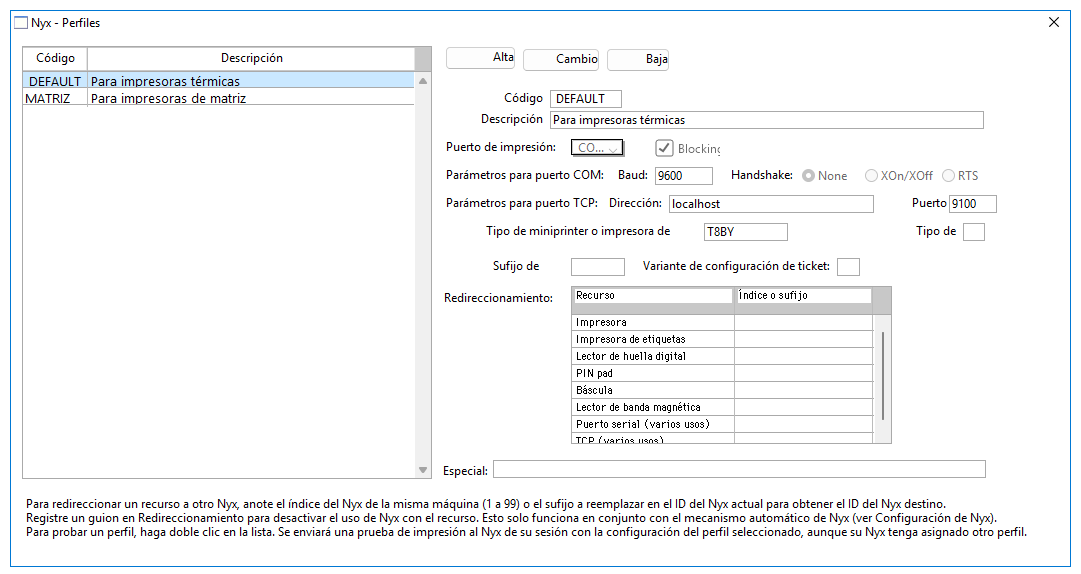
Task: Click the Variante de configuración de ticket field
Action: (848, 267)
